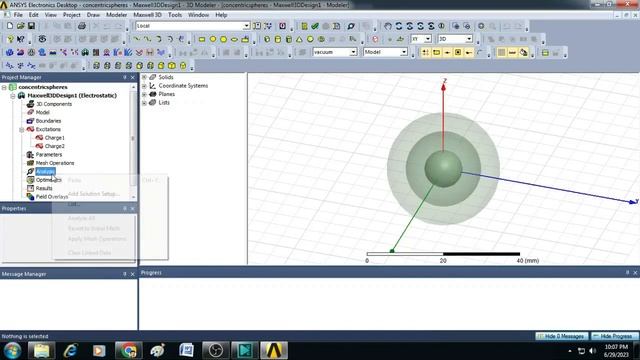Click the context help arrow-question icon
640x360 pixels.
(21, 39)
